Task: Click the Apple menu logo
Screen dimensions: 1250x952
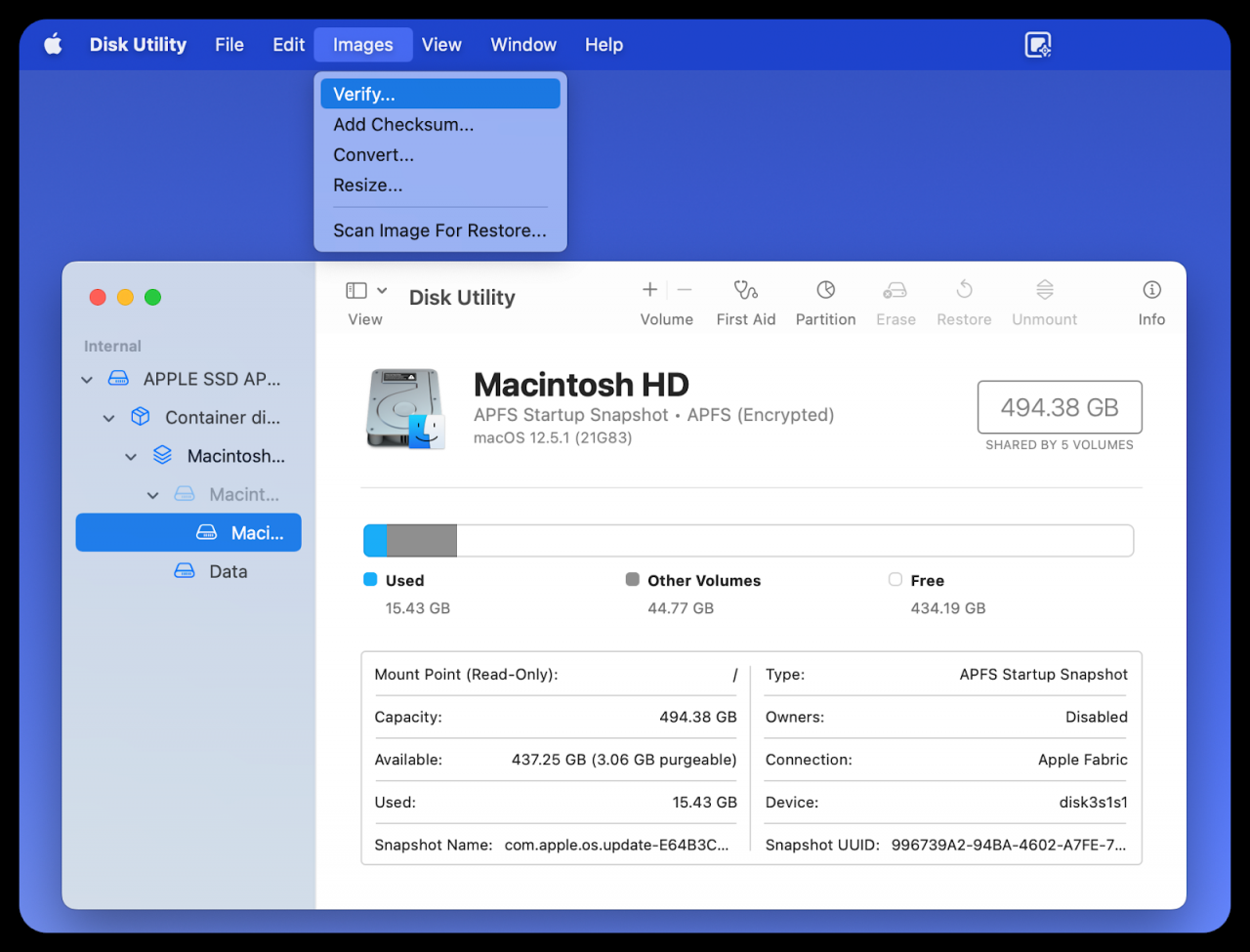Action: pyautogui.click(x=54, y=45)
